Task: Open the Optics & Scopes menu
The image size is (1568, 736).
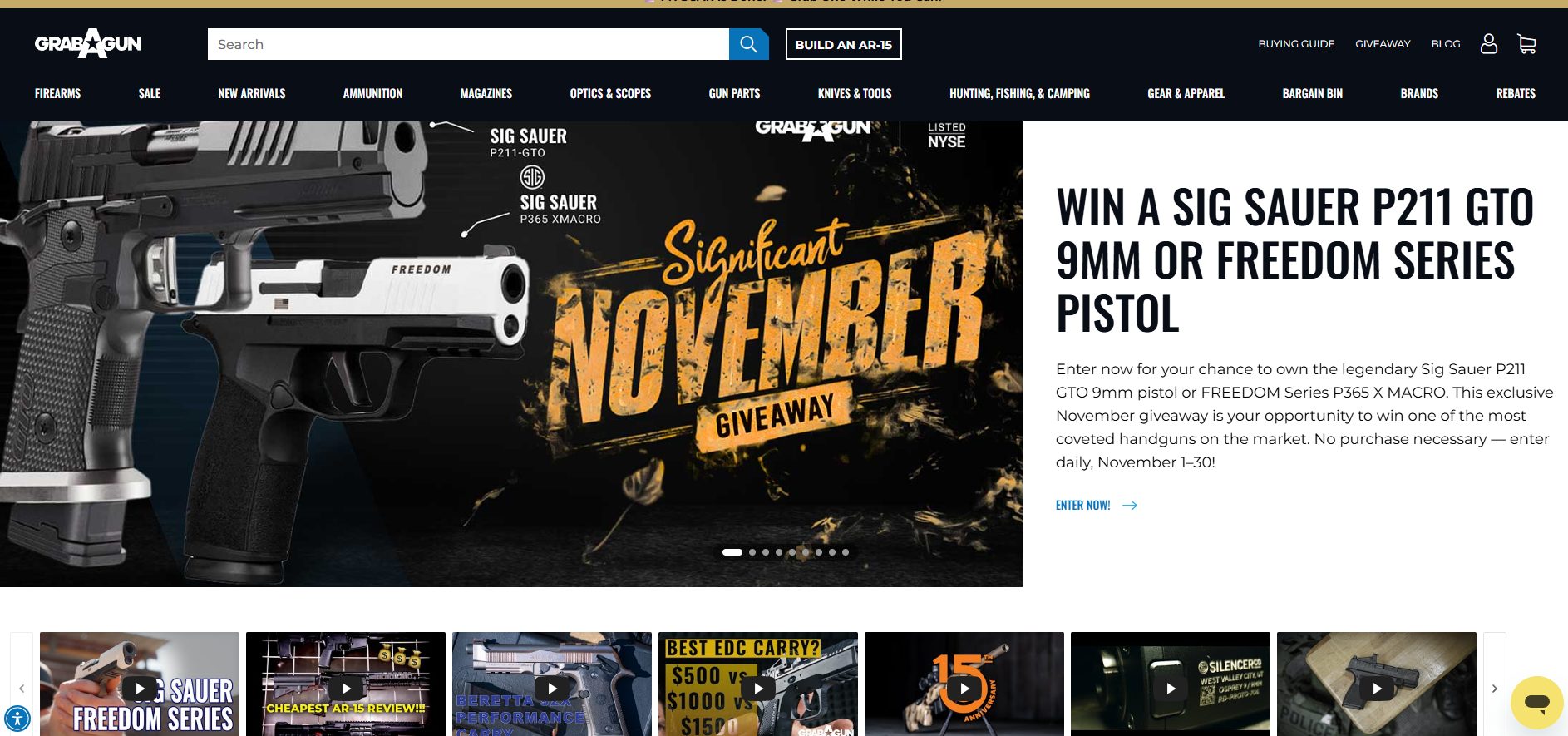Action: point(610,93)
